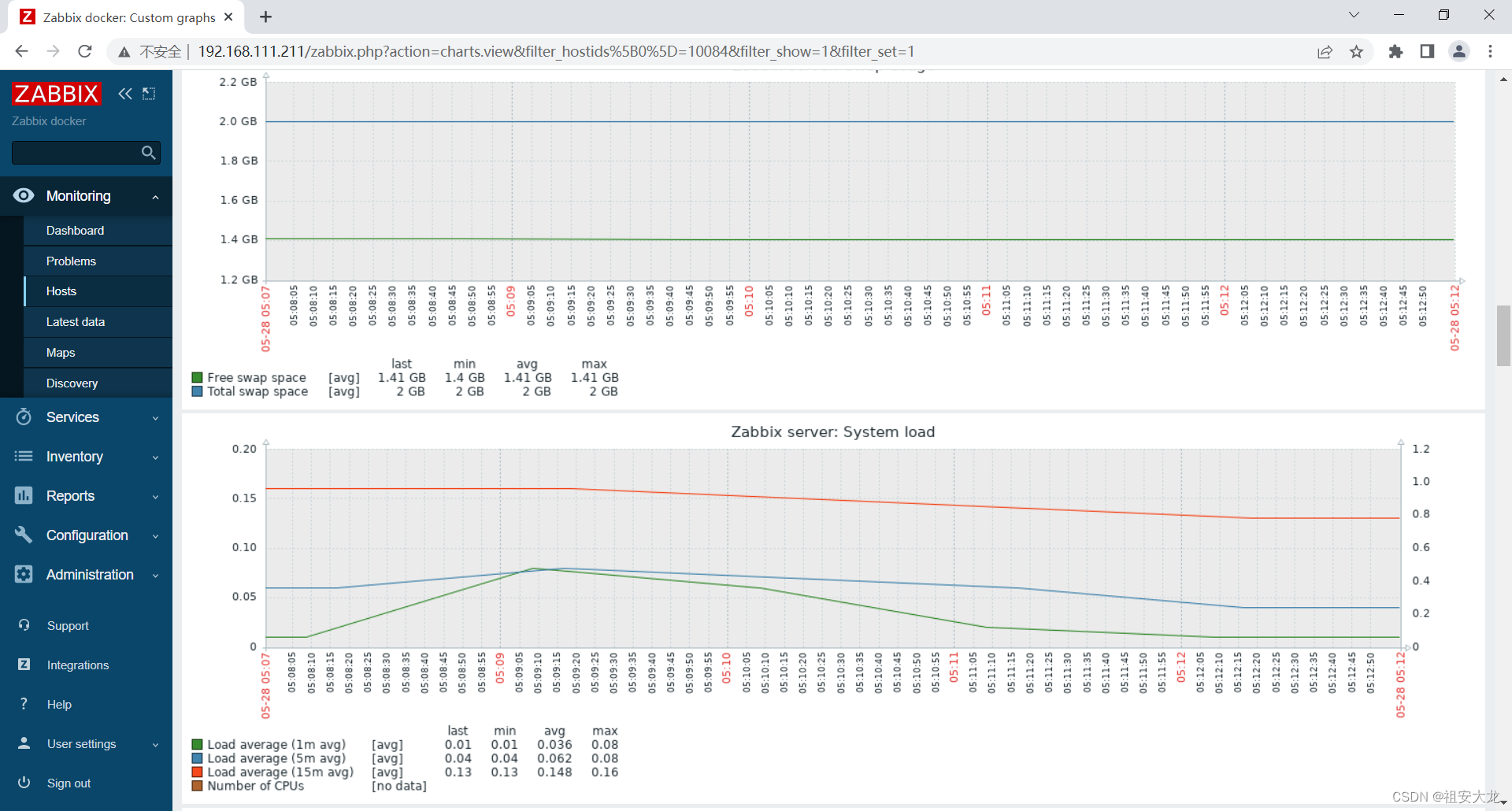This screenshot has height=811, width=1512.
Task: Collapse sidebar with double-chevron icon
Action: click(125, 94)
